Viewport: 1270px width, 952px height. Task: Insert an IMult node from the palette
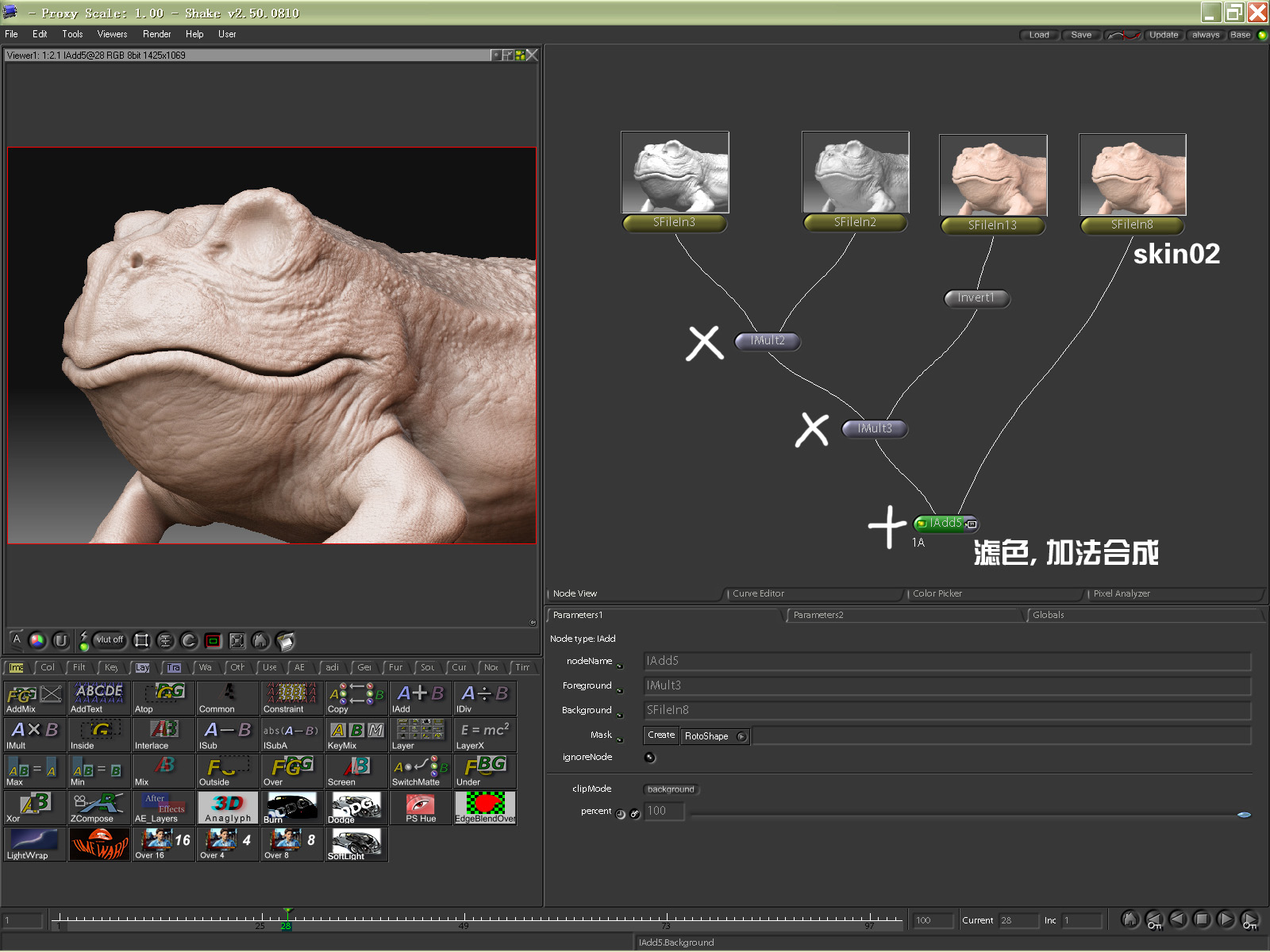[x=34, y=735]
